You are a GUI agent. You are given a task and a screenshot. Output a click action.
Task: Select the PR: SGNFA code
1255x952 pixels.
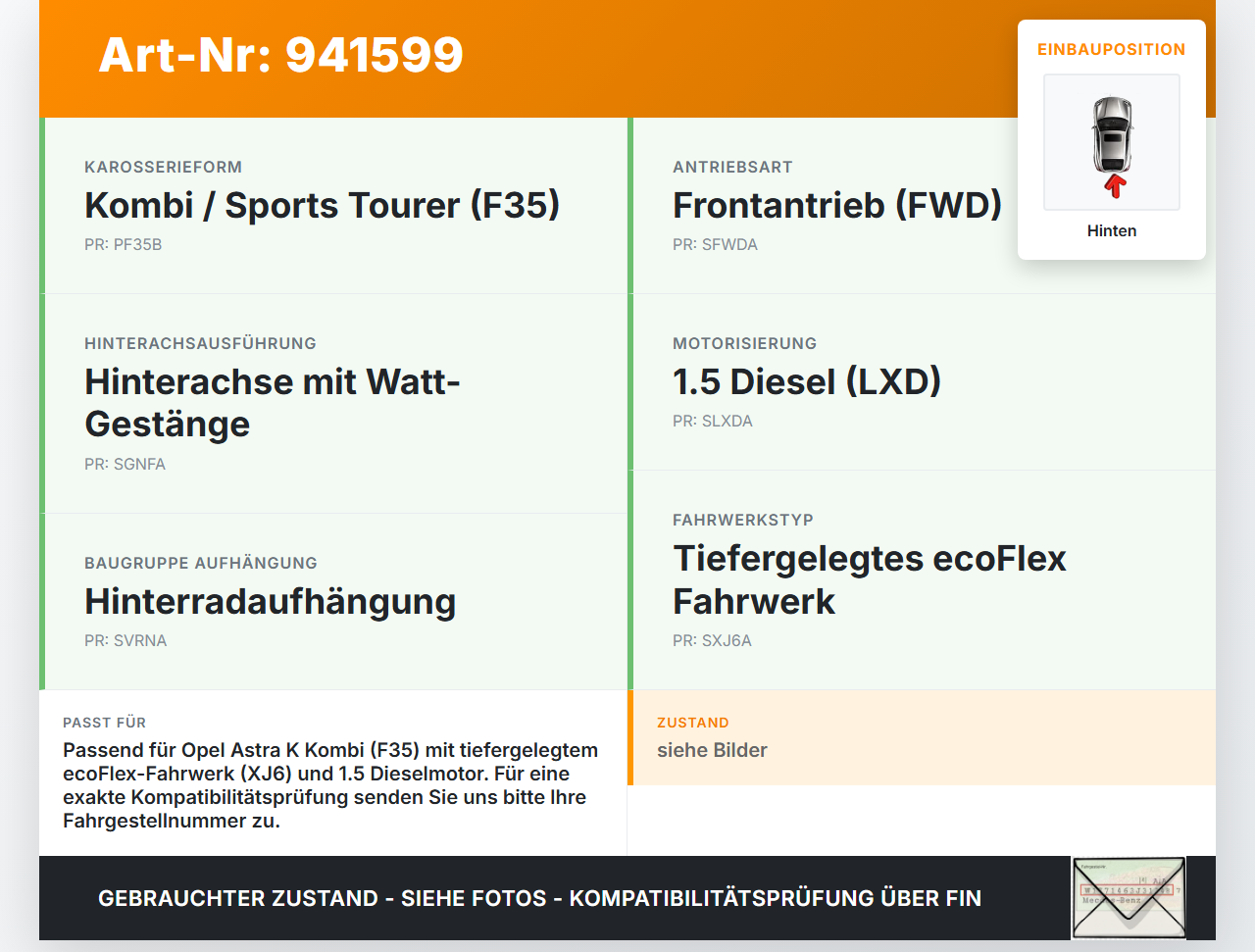coord(125,464)
